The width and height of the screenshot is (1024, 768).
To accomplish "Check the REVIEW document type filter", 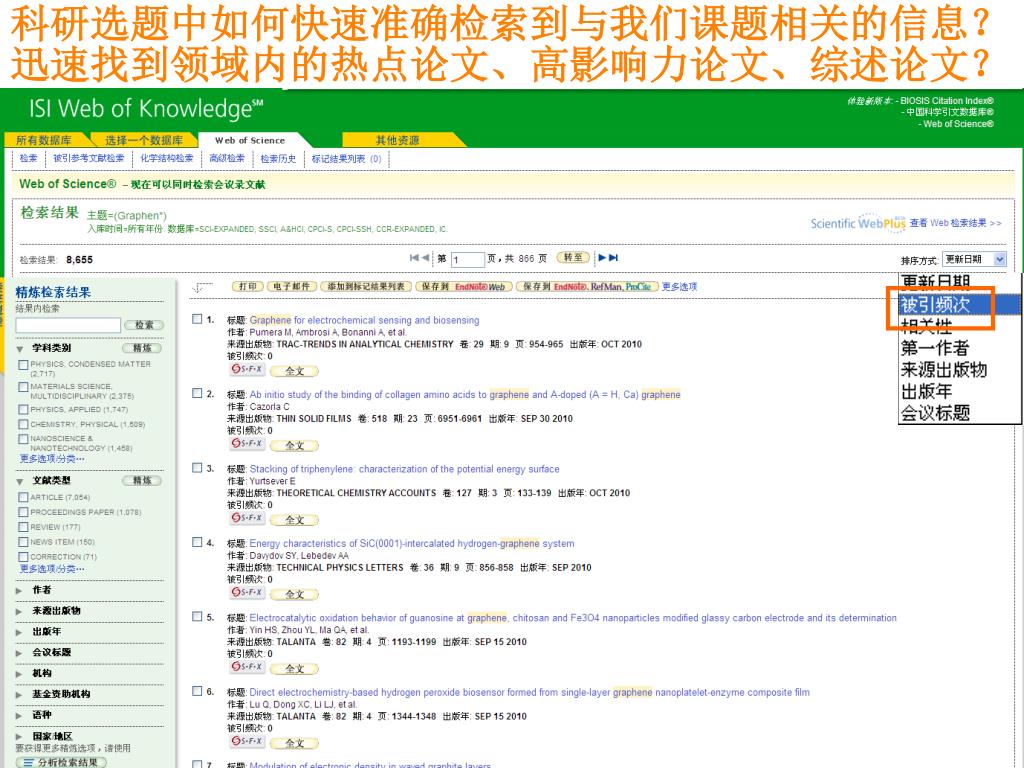I will pos(24,527).
